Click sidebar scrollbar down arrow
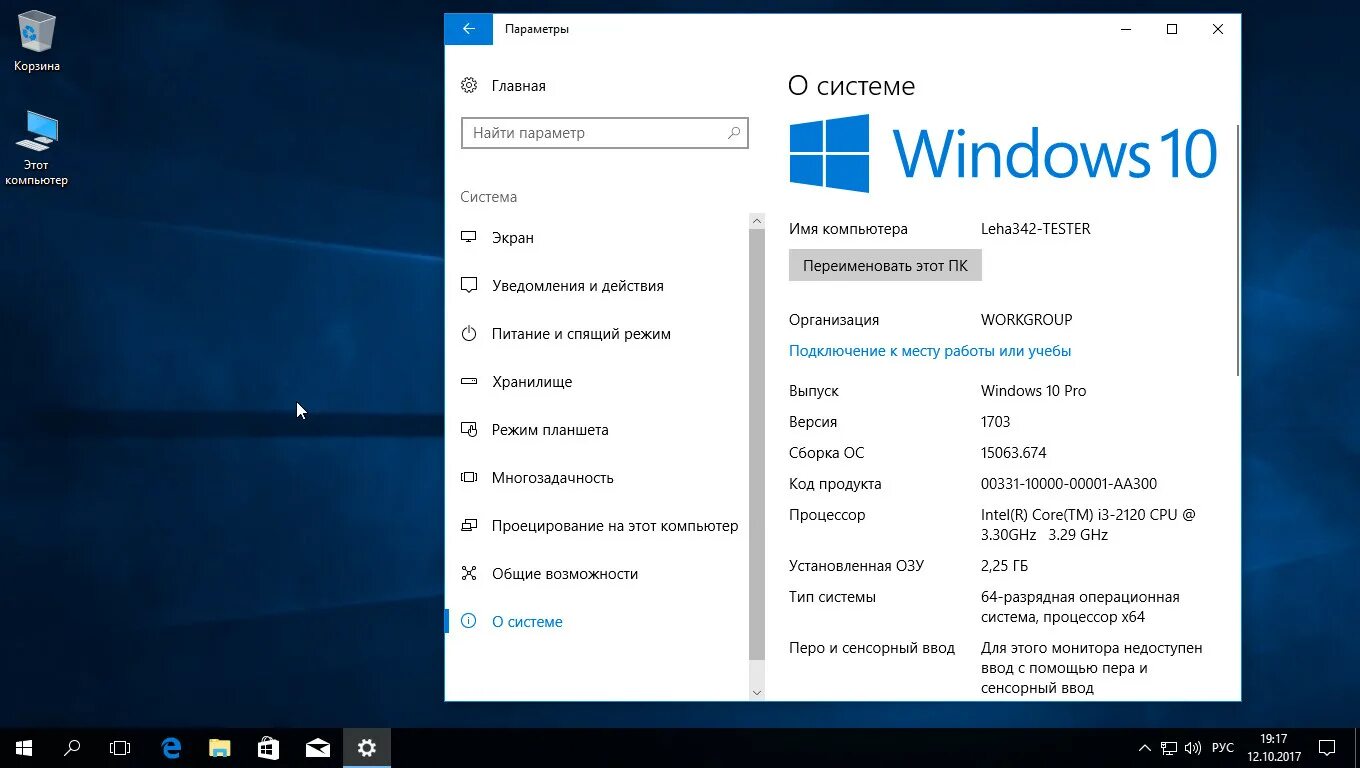Viewport: 1360px width, 768px height. [756, 692]
